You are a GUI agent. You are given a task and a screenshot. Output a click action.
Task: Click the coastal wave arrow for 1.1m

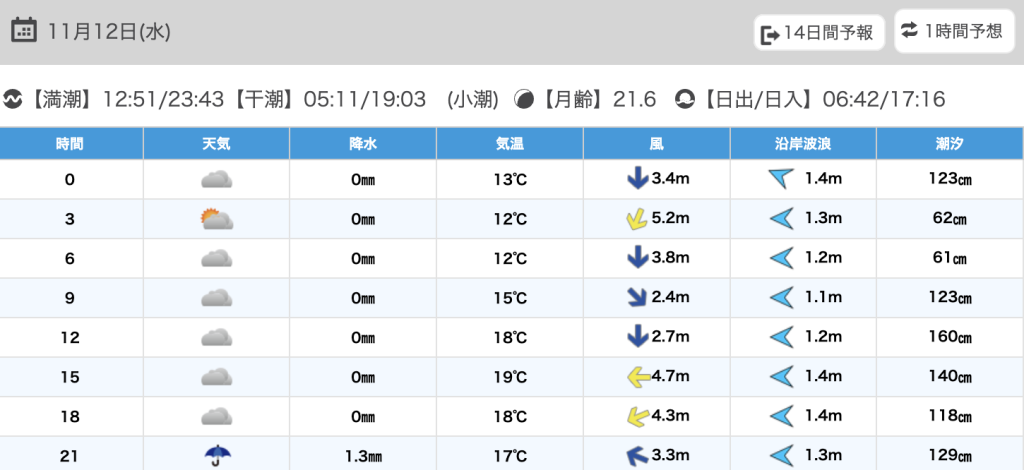coord(781,298)
